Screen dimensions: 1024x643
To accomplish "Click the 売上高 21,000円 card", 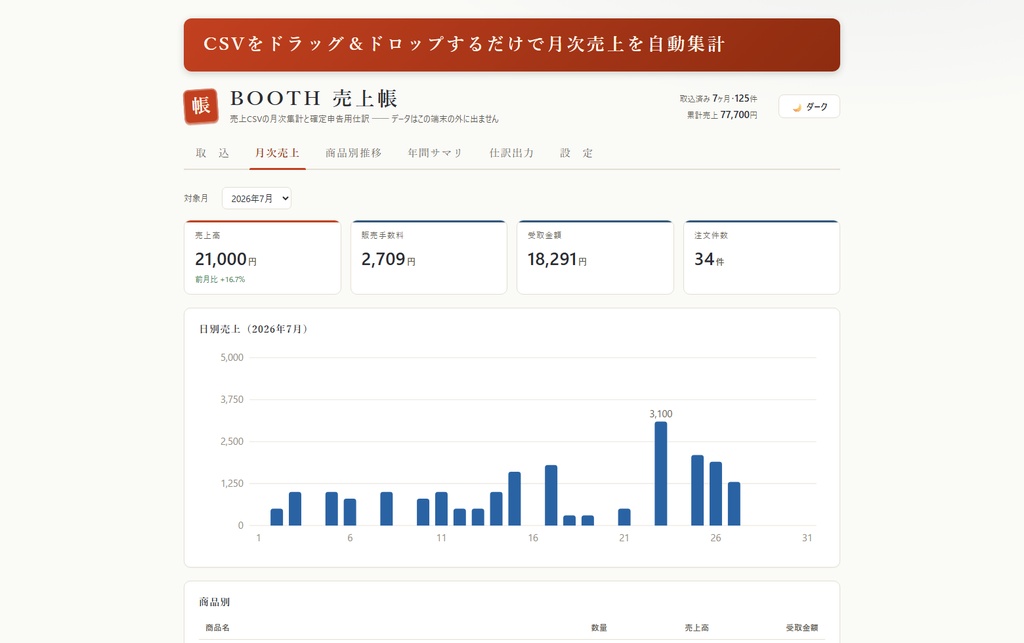I will click(x=263, y=257).
